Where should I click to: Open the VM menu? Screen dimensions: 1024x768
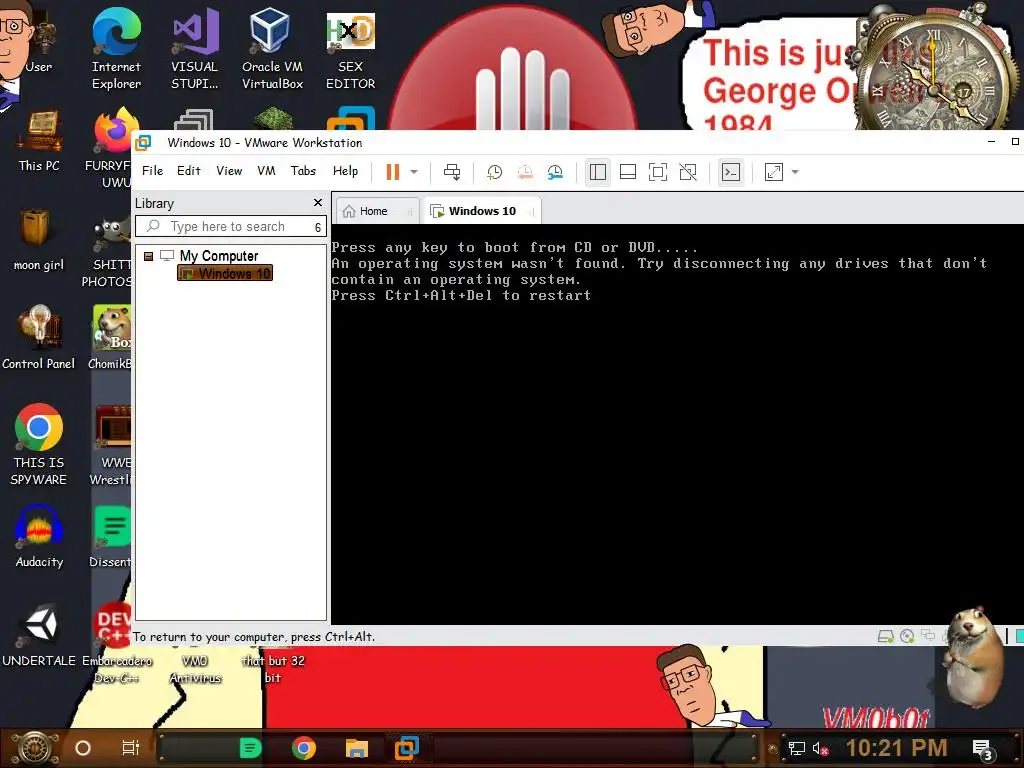(266, 170)
